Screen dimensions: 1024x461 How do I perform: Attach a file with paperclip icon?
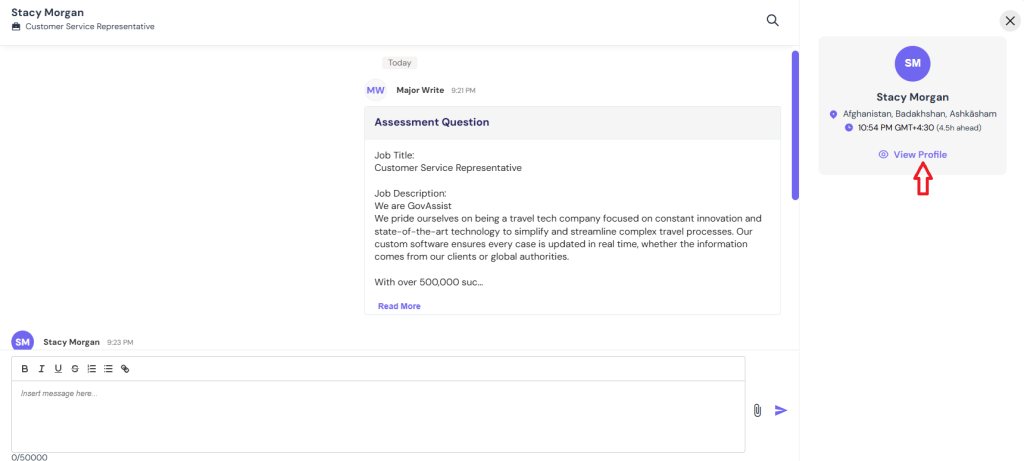[x=758, y=410]
